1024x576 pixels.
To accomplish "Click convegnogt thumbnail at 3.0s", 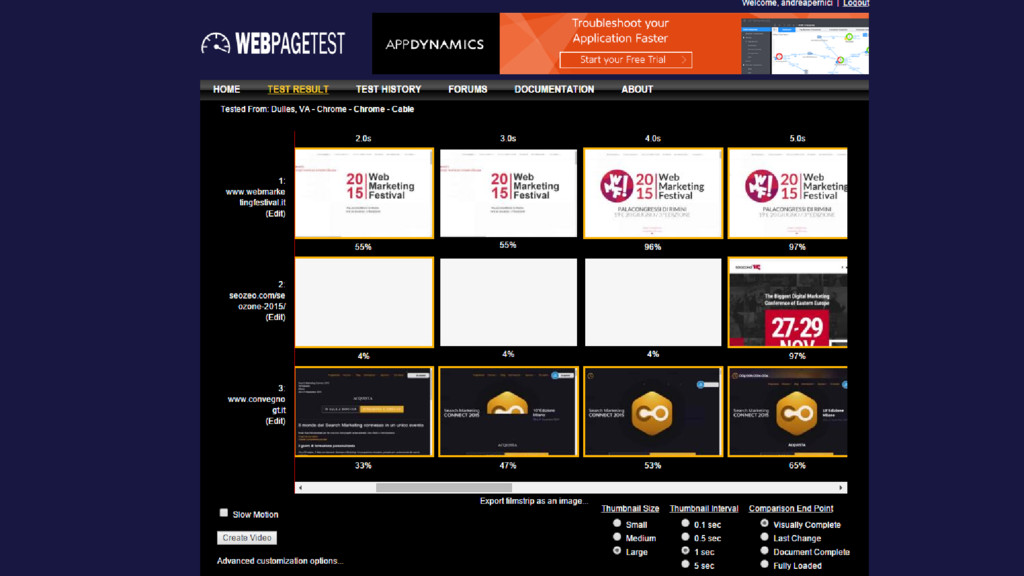I will [x=508, y=411].
